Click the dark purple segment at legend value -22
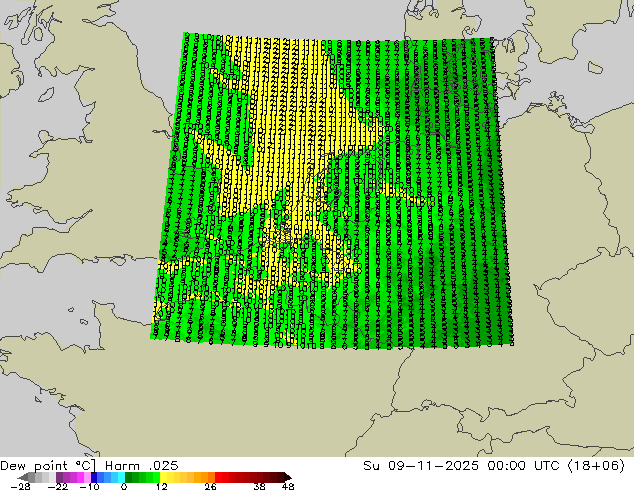Viewport: 634px width, 490px height. tap(59, 477)
